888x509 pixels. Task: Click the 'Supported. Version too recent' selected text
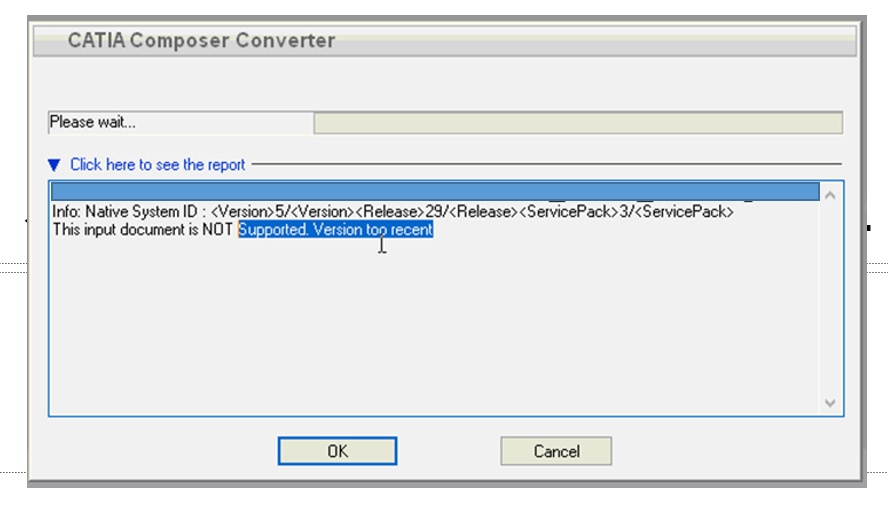(336, 229)
